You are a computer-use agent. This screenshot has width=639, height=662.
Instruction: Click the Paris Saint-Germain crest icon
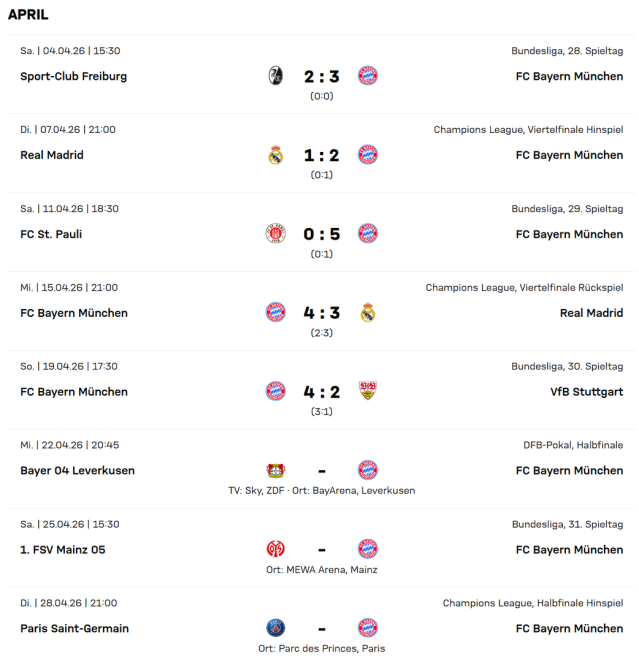275,628
